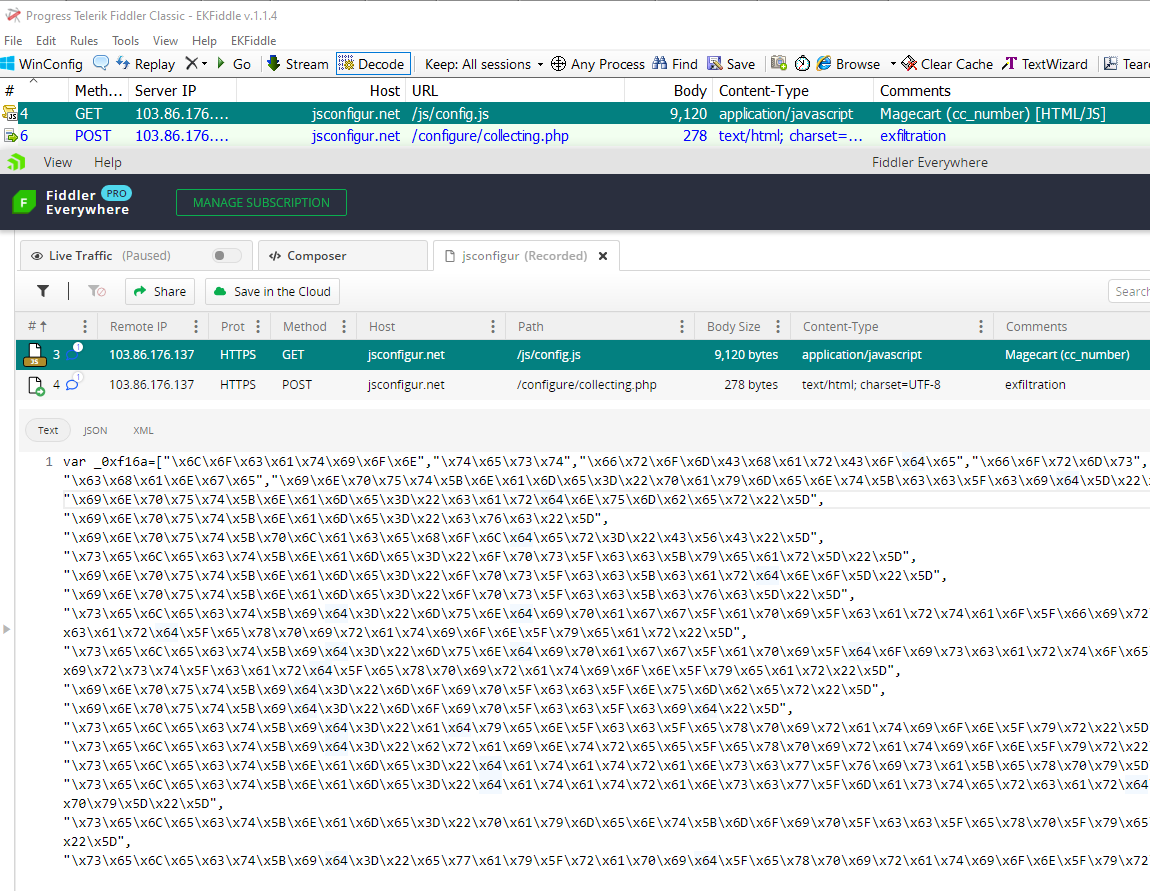Image resolution: width=1150 pixels, height=891 pixels.
Task: Sort by Server IP column in Classic
Action: click(182, 90)
